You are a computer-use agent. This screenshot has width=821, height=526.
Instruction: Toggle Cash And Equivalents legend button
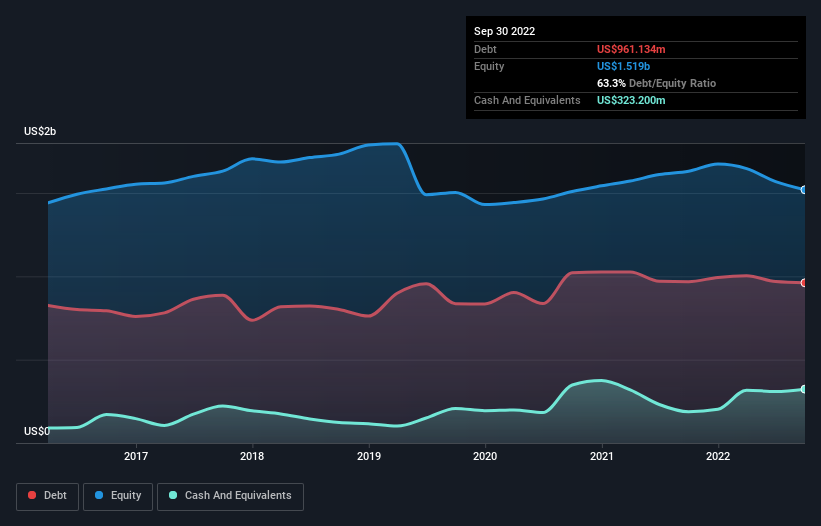(x=230, y=496)
